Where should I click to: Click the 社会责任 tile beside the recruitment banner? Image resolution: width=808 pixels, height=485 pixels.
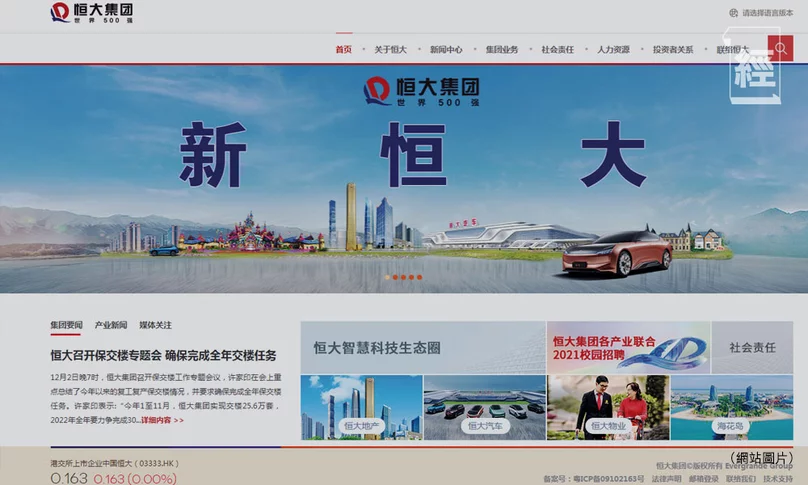pyautogui.click(x=752, y=347)
